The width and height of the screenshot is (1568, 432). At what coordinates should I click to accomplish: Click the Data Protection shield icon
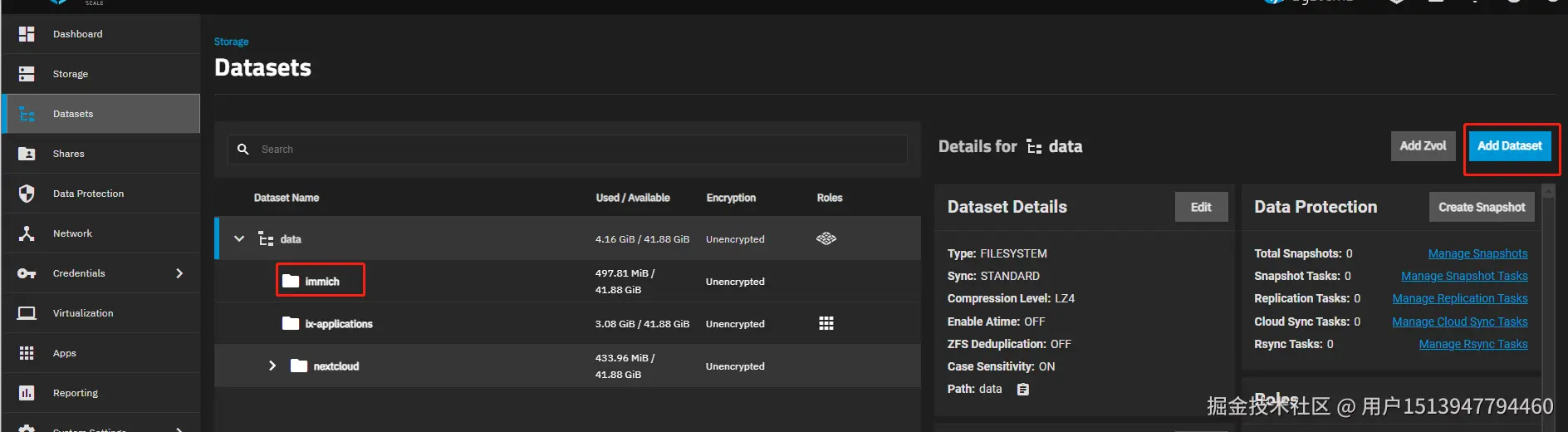27,194
